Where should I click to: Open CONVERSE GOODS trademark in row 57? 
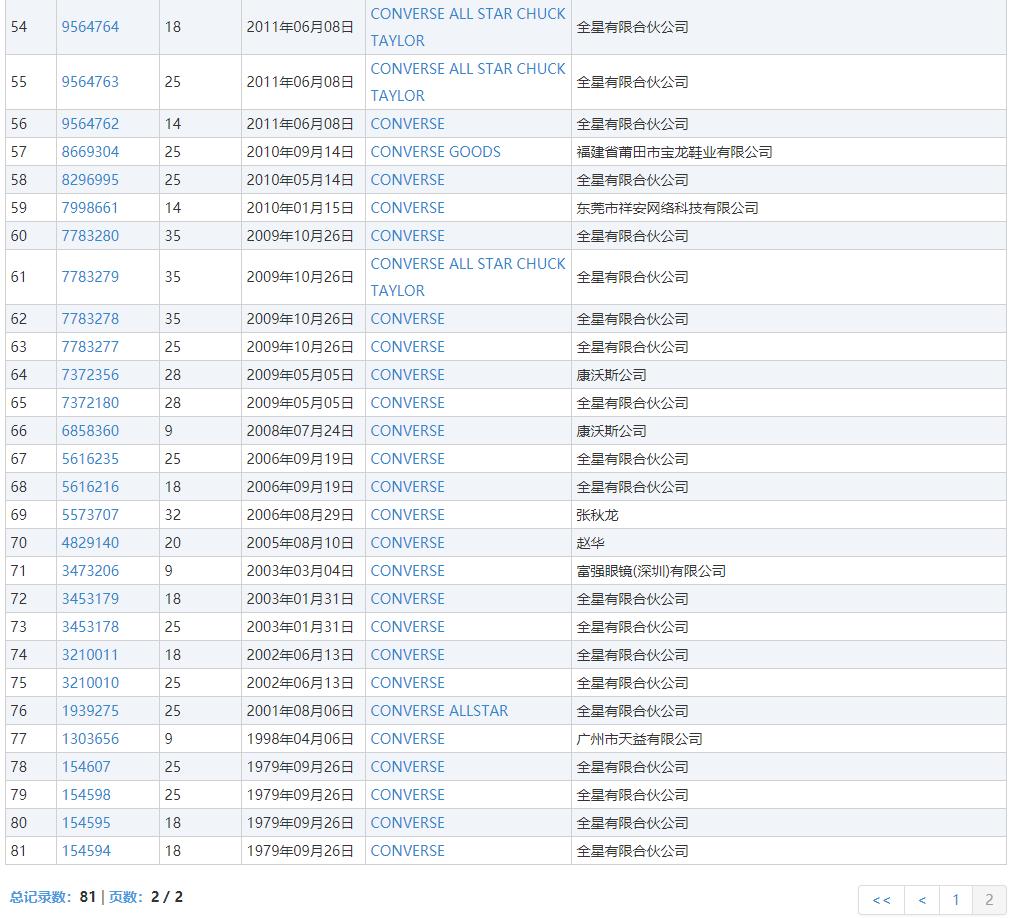[435, 151]
